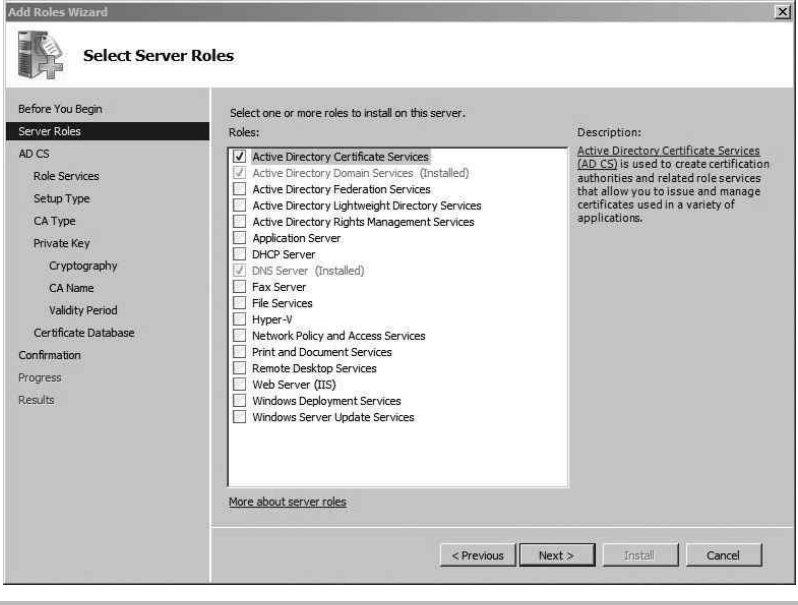Check Windows Deployment Services
This screenshot has width=798, height=605.
tap(239, 400)
